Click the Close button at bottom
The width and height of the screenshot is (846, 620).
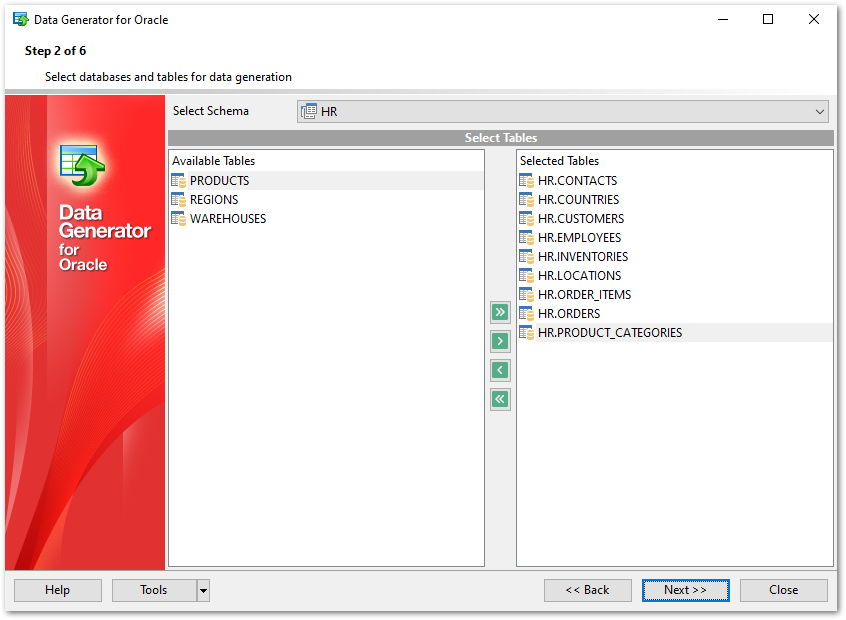click(x=783, y=590)
